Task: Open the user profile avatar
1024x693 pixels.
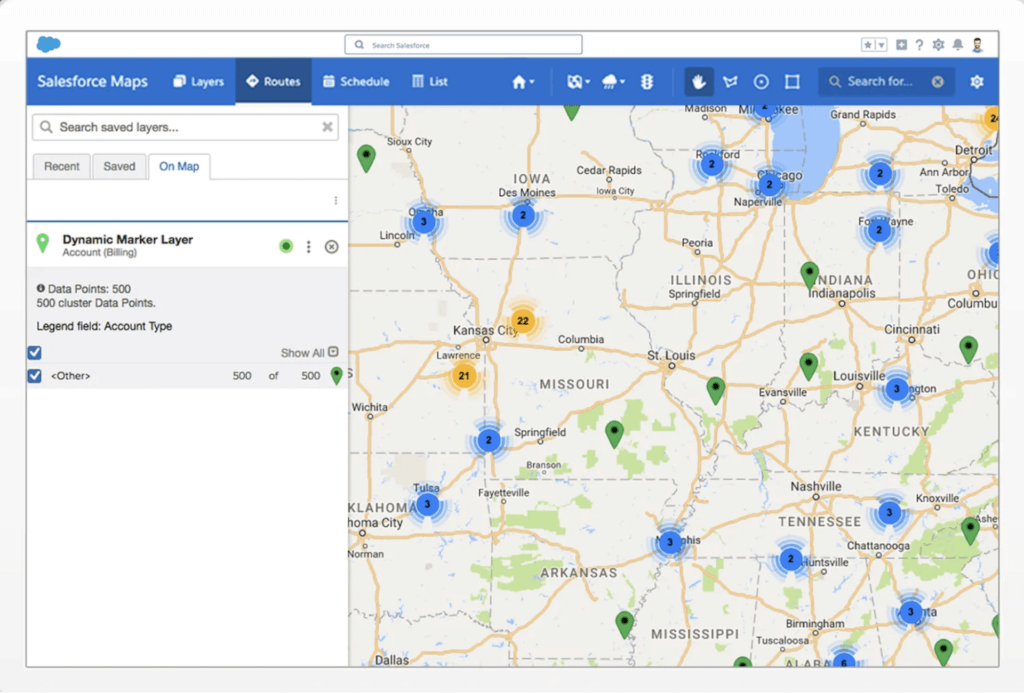Action: pyautogui.click(x=978, y=44)
